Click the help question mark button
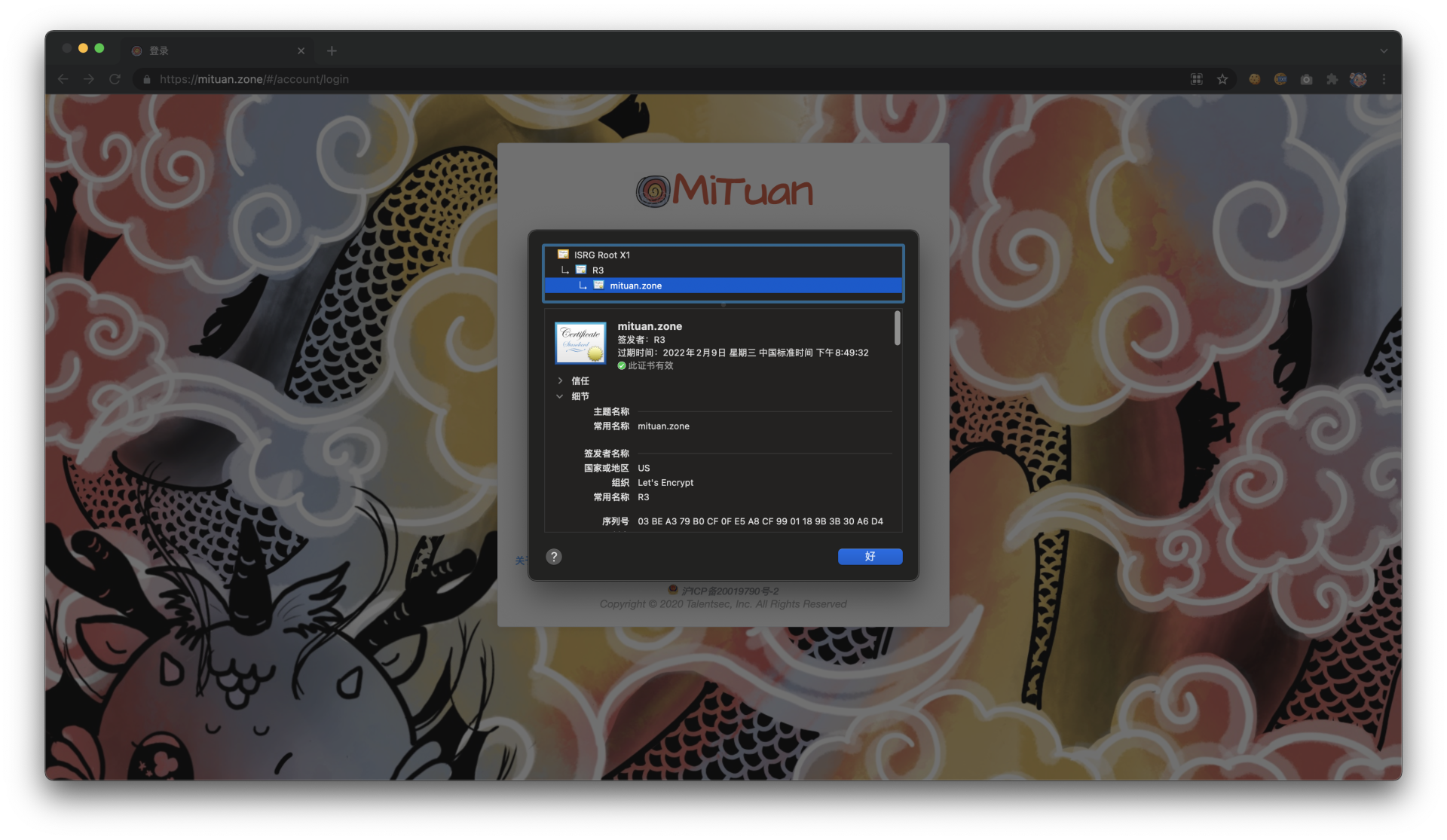The height and width of the screenshot is (840, 1447). [x=554, y=557]
